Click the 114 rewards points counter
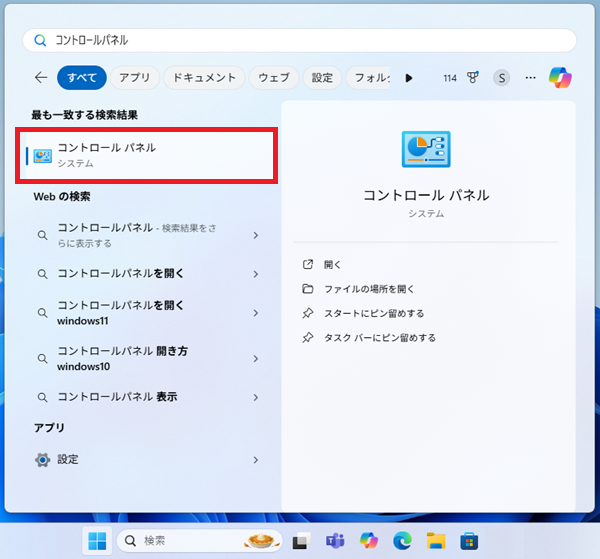This screenshot has height=559, width=600. (450, 78)
